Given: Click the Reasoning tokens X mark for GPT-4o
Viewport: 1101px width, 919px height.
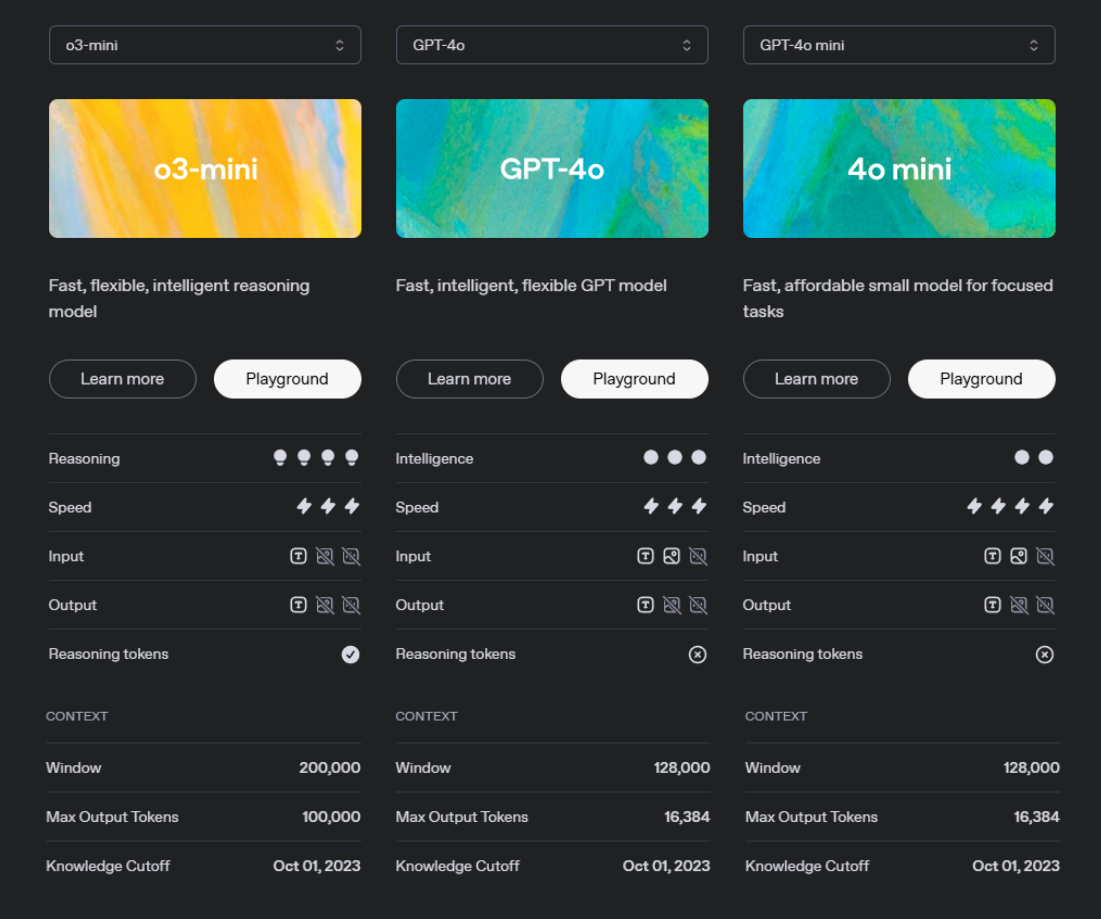Looking at the screenshot, I should pos(698,655).
